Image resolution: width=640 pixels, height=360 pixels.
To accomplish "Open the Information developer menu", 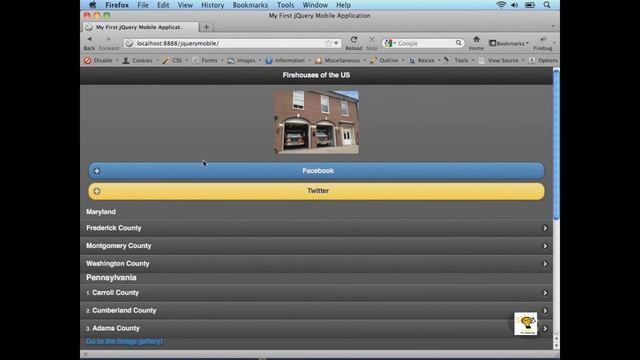I will [x=288, y=60].
